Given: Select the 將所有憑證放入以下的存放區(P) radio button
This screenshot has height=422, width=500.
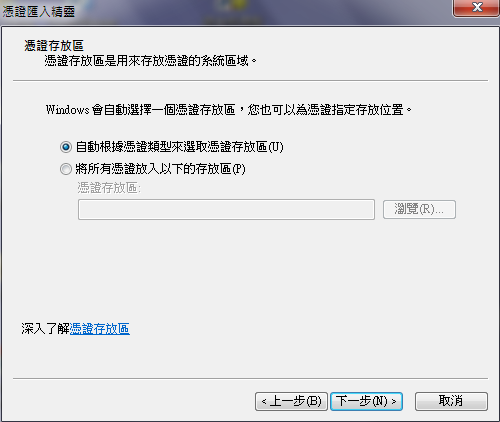Looking at the screenshot, I should (x=66, y=169).
